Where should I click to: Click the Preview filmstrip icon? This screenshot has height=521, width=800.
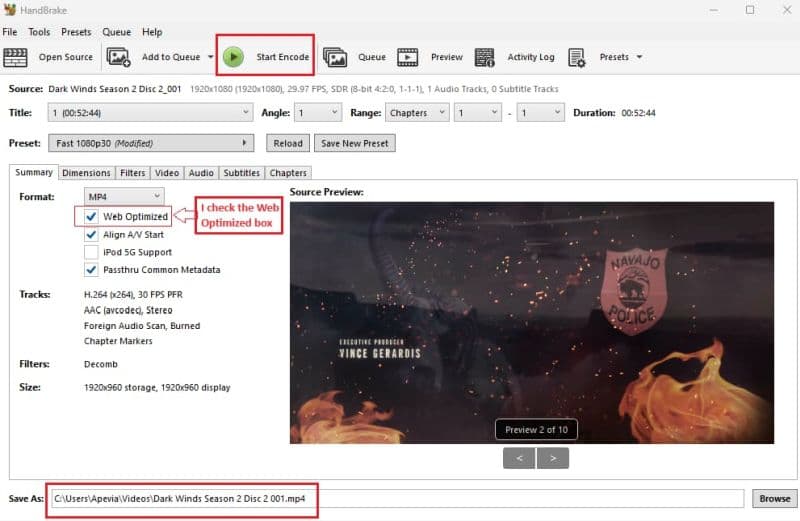[x=408, y=57]
